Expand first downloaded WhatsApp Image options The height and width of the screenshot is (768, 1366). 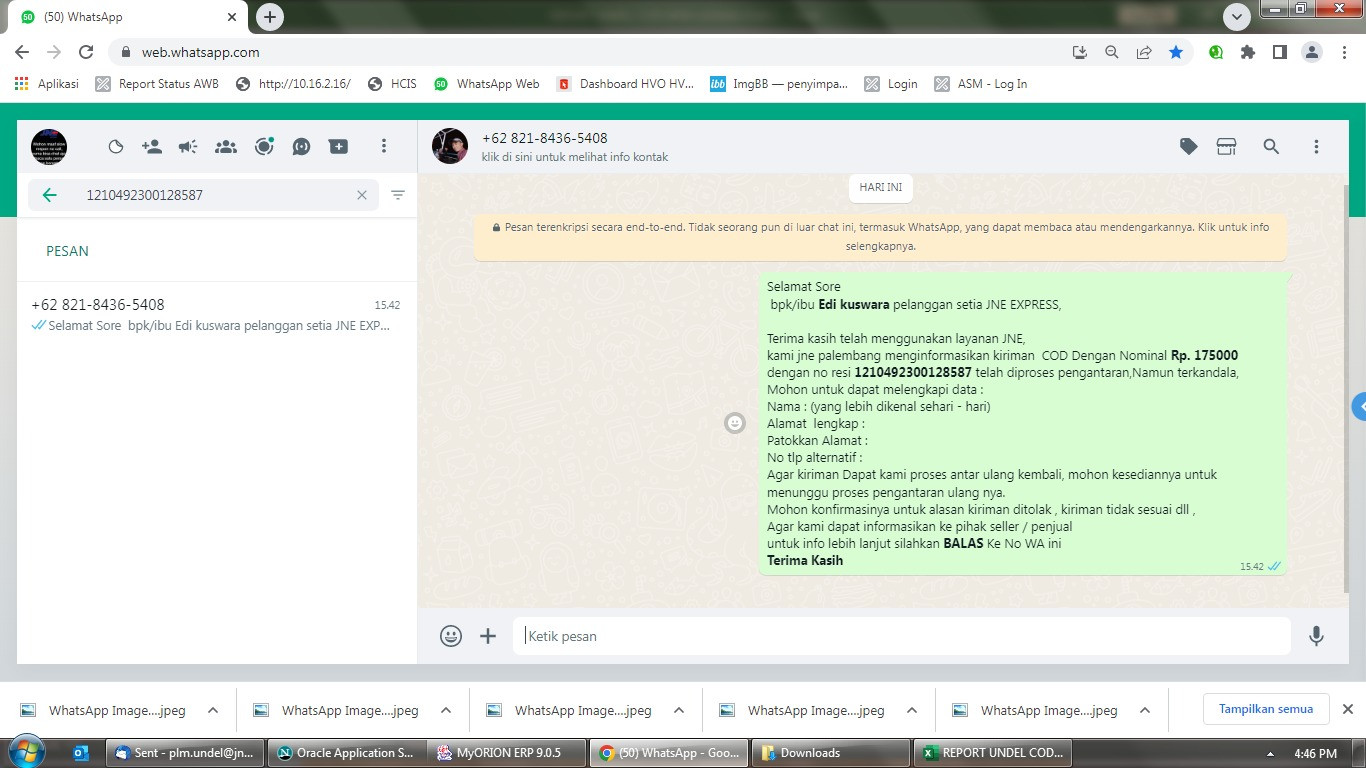pyautogui.click(x=213, y=710)
